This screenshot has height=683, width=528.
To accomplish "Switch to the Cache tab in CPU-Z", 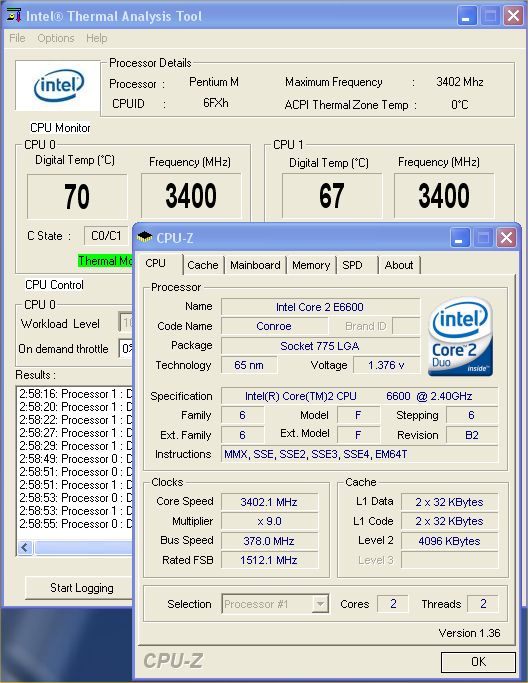I will [203, 265].
